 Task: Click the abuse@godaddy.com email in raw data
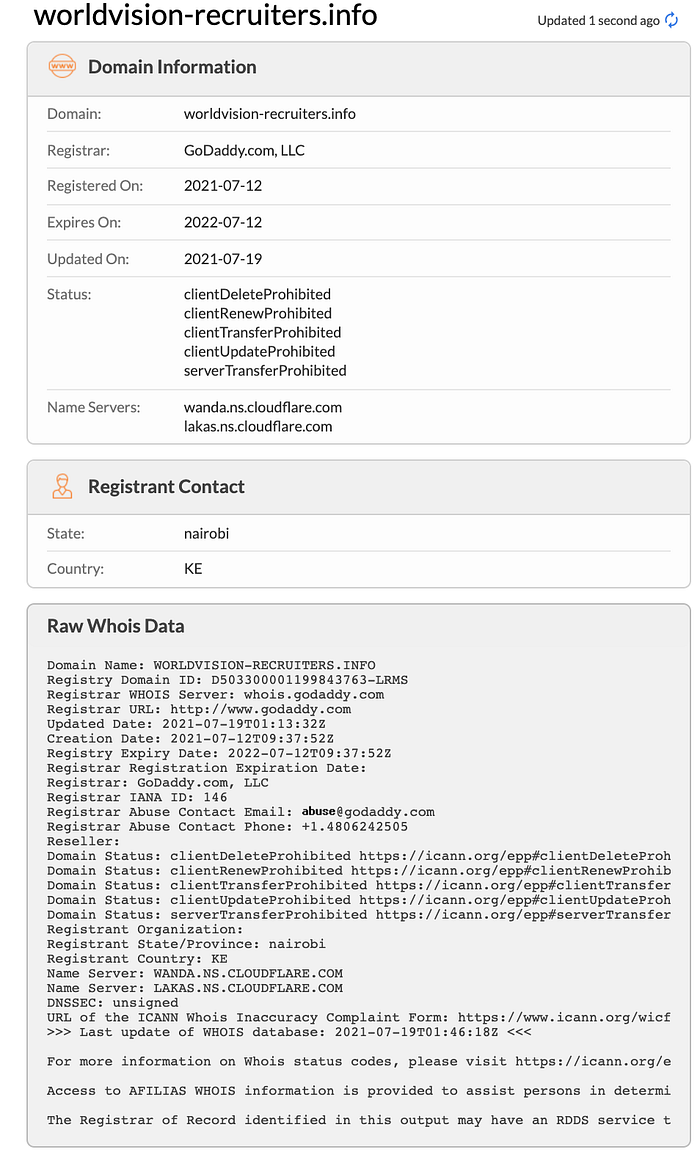tap(368, 812)
